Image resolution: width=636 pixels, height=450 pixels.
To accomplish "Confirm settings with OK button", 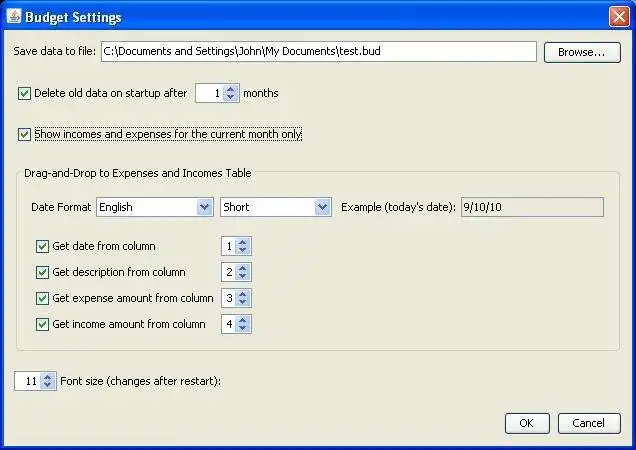I will [x=527, y=423].
